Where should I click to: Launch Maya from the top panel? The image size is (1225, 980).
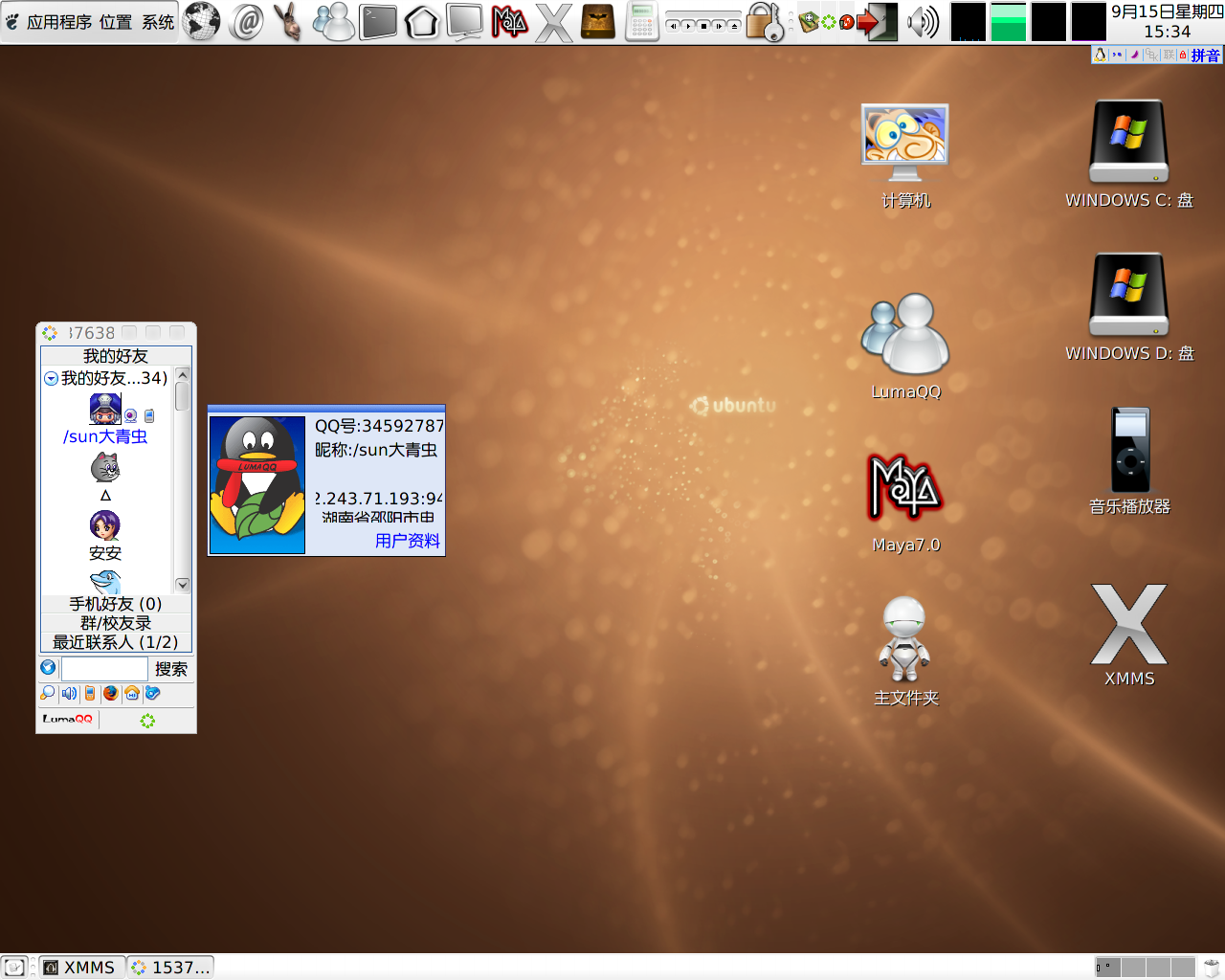point(509,21)
